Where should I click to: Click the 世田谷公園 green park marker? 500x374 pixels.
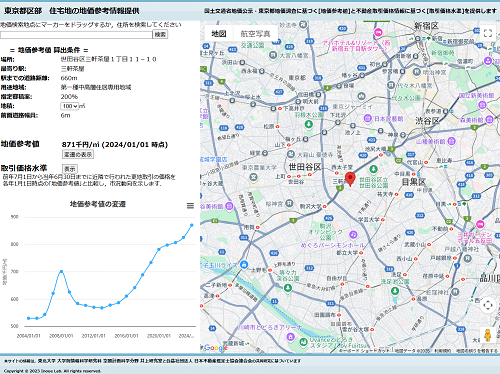pos(373,169)
